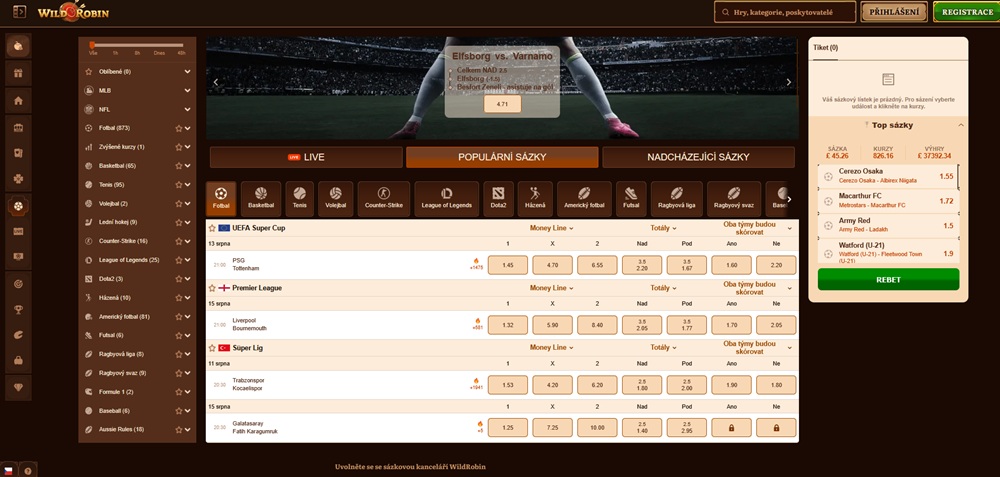Select the Basketbal sport icon tab

260,198
